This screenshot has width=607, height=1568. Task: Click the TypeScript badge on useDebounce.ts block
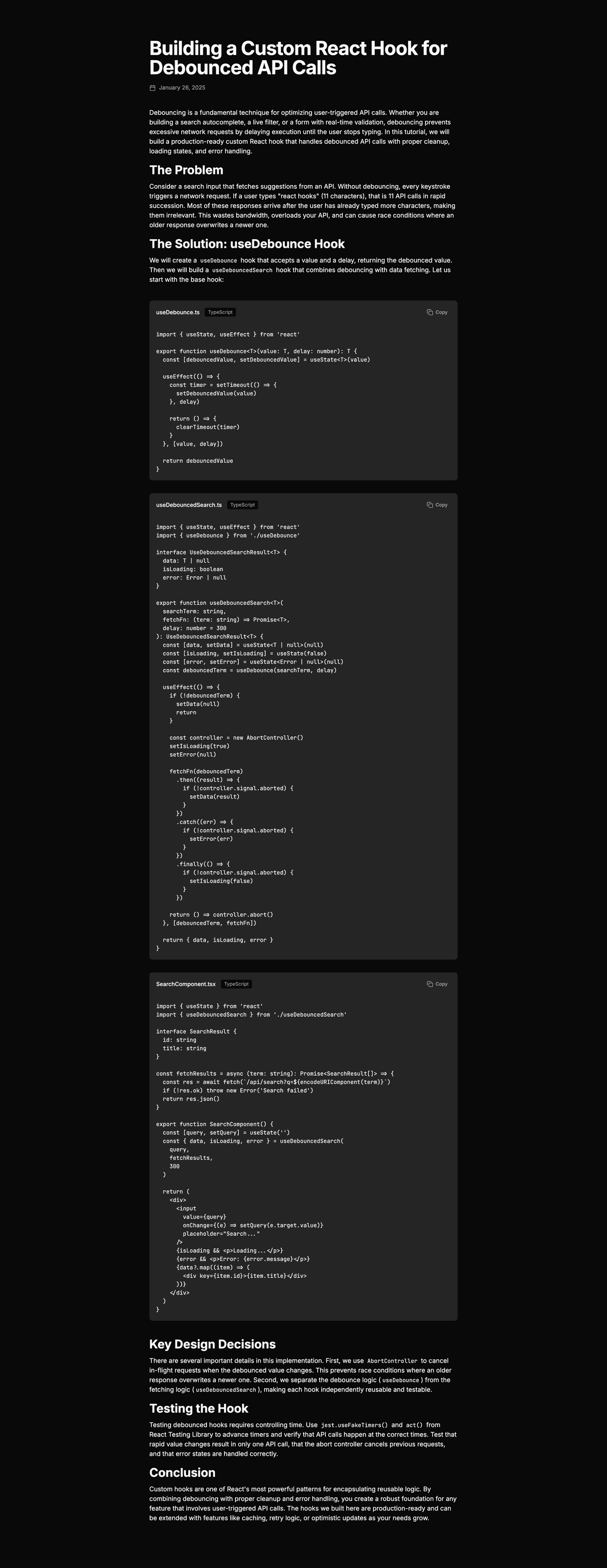(220, 312)
